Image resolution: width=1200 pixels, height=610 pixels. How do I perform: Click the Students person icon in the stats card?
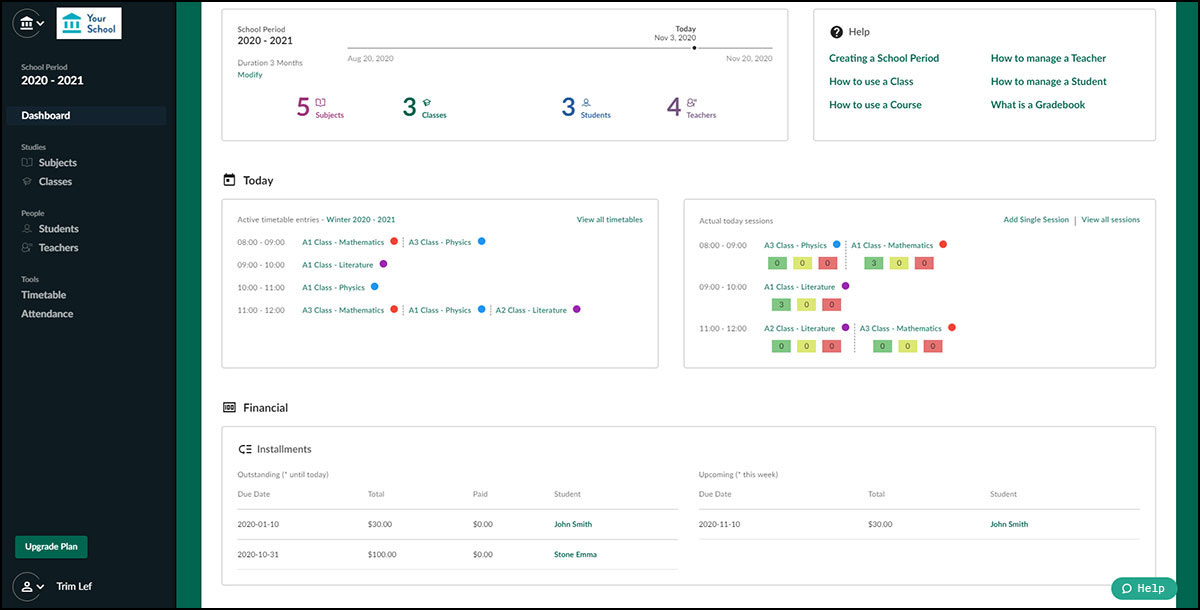click(586, 102)
